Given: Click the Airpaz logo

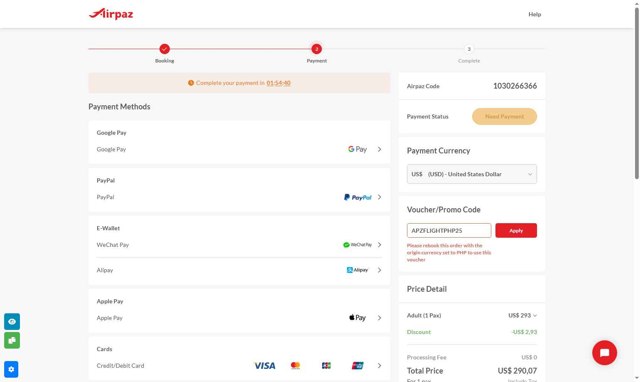Looking at the screenshot, I should pyautogui.click(x=111, y=14).
